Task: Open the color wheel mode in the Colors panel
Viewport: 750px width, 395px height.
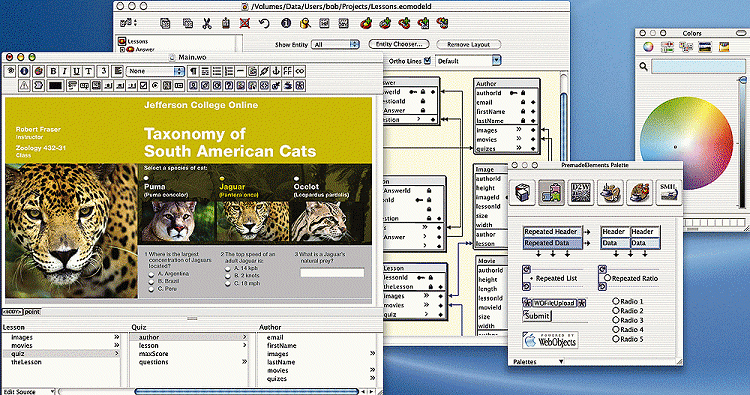Action: (648, 47)
